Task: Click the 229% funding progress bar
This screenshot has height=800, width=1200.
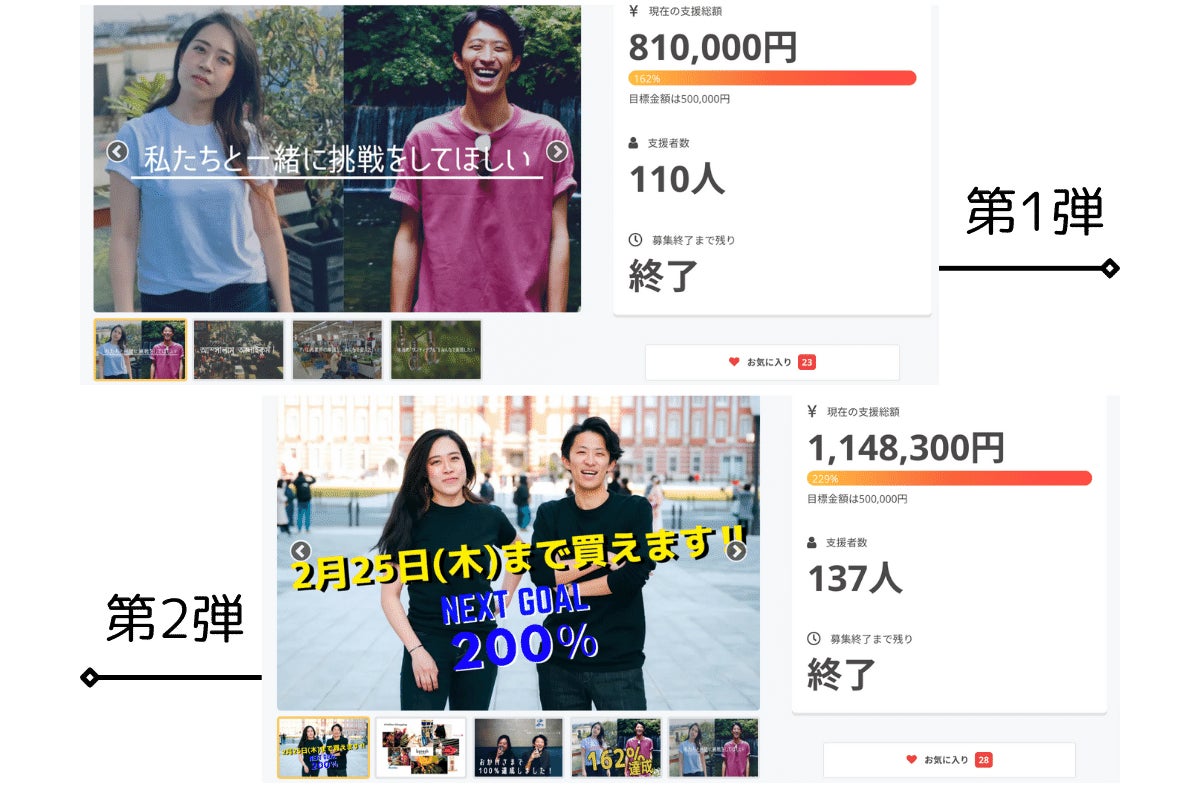Action: [x=949, y=478]
